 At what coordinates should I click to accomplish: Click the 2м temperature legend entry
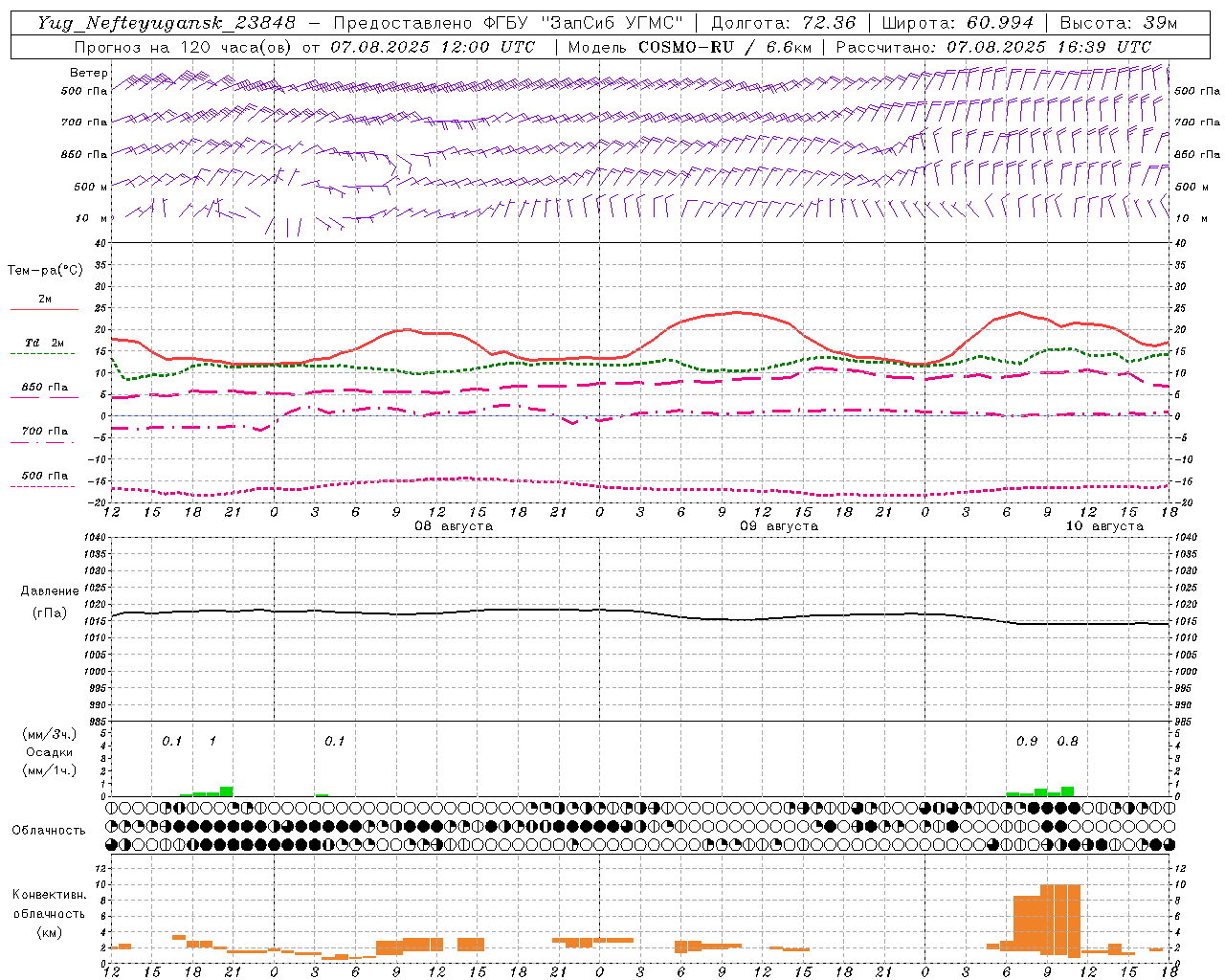pos(45,300)
